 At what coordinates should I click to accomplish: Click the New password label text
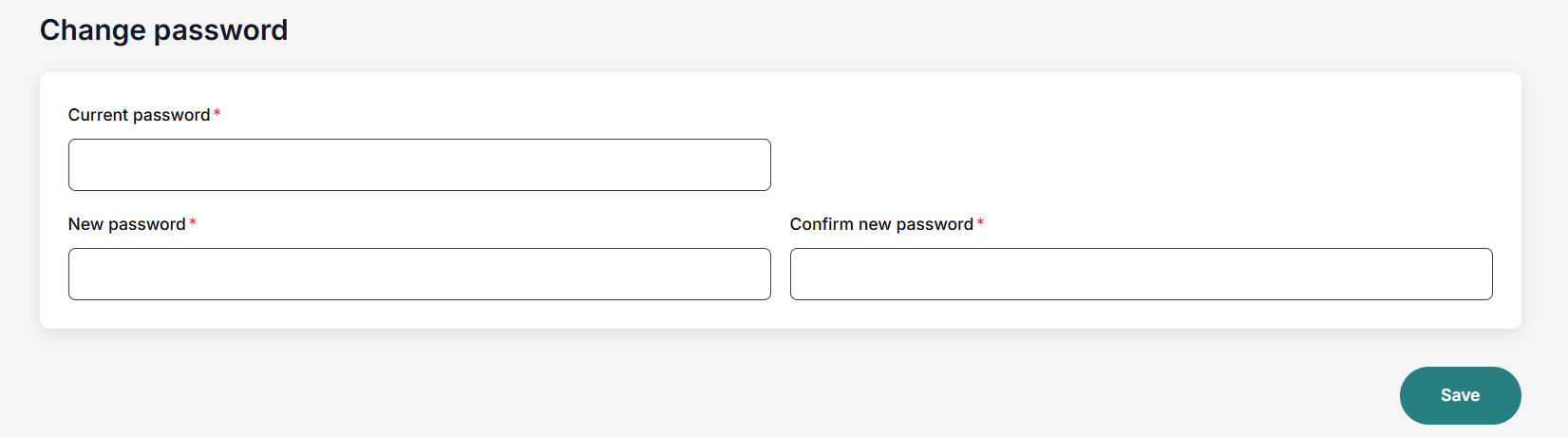[x=126, y=224]
